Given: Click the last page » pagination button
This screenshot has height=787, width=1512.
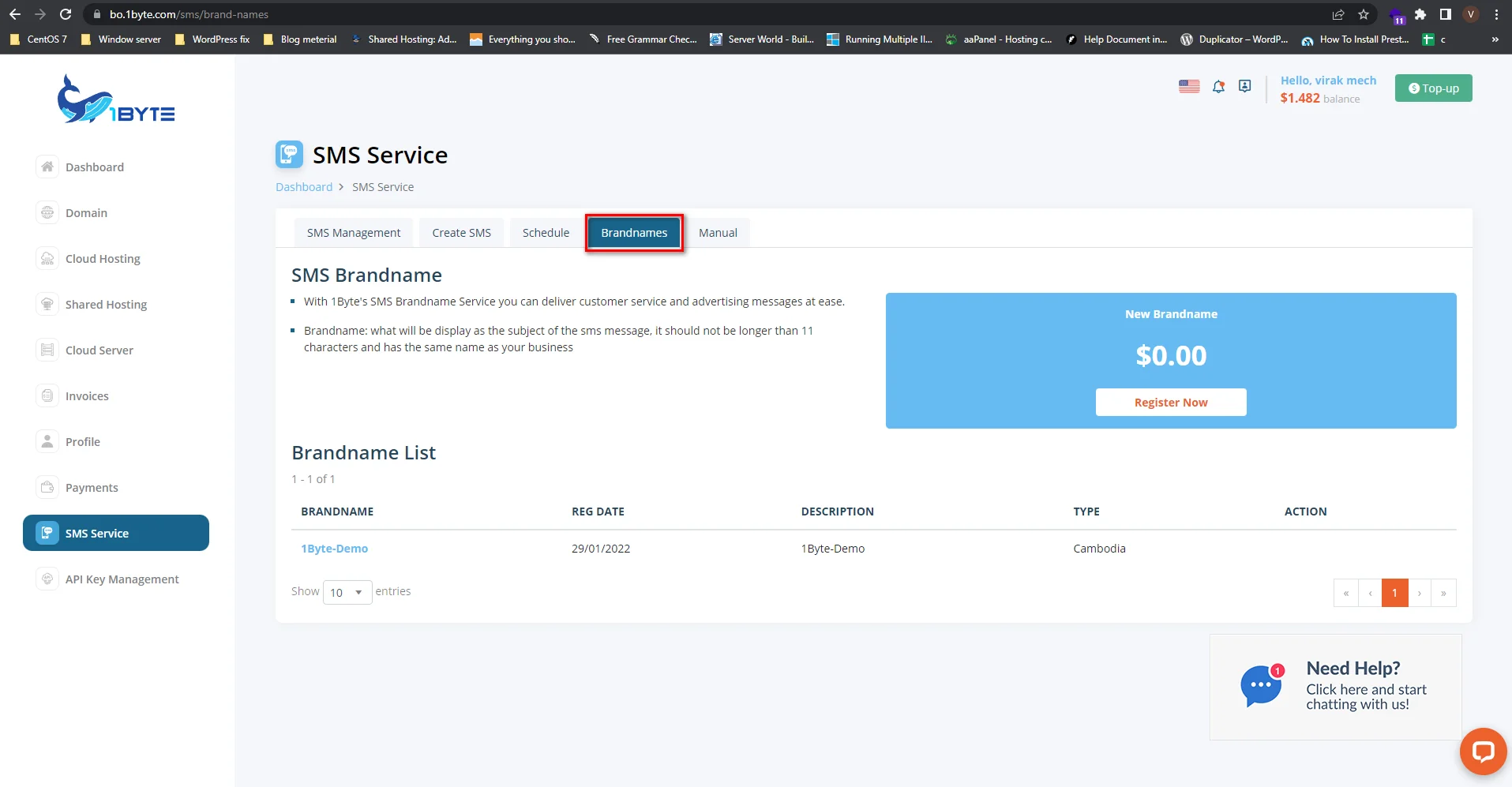Looking at the screenshot, I should click(1443, 593).
